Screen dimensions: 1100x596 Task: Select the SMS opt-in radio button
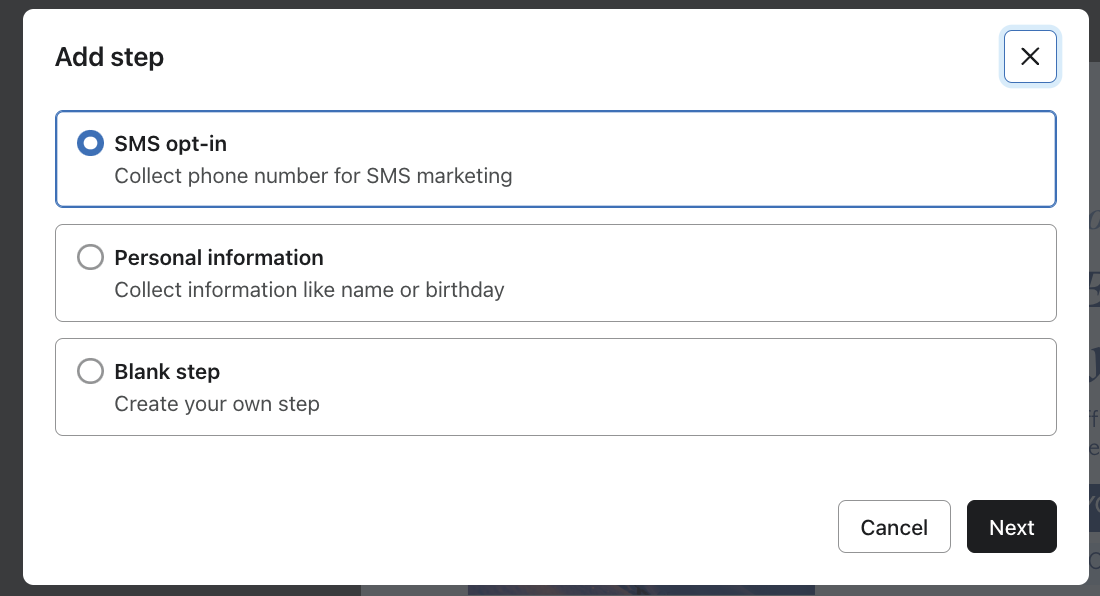[x=90, y=144]
